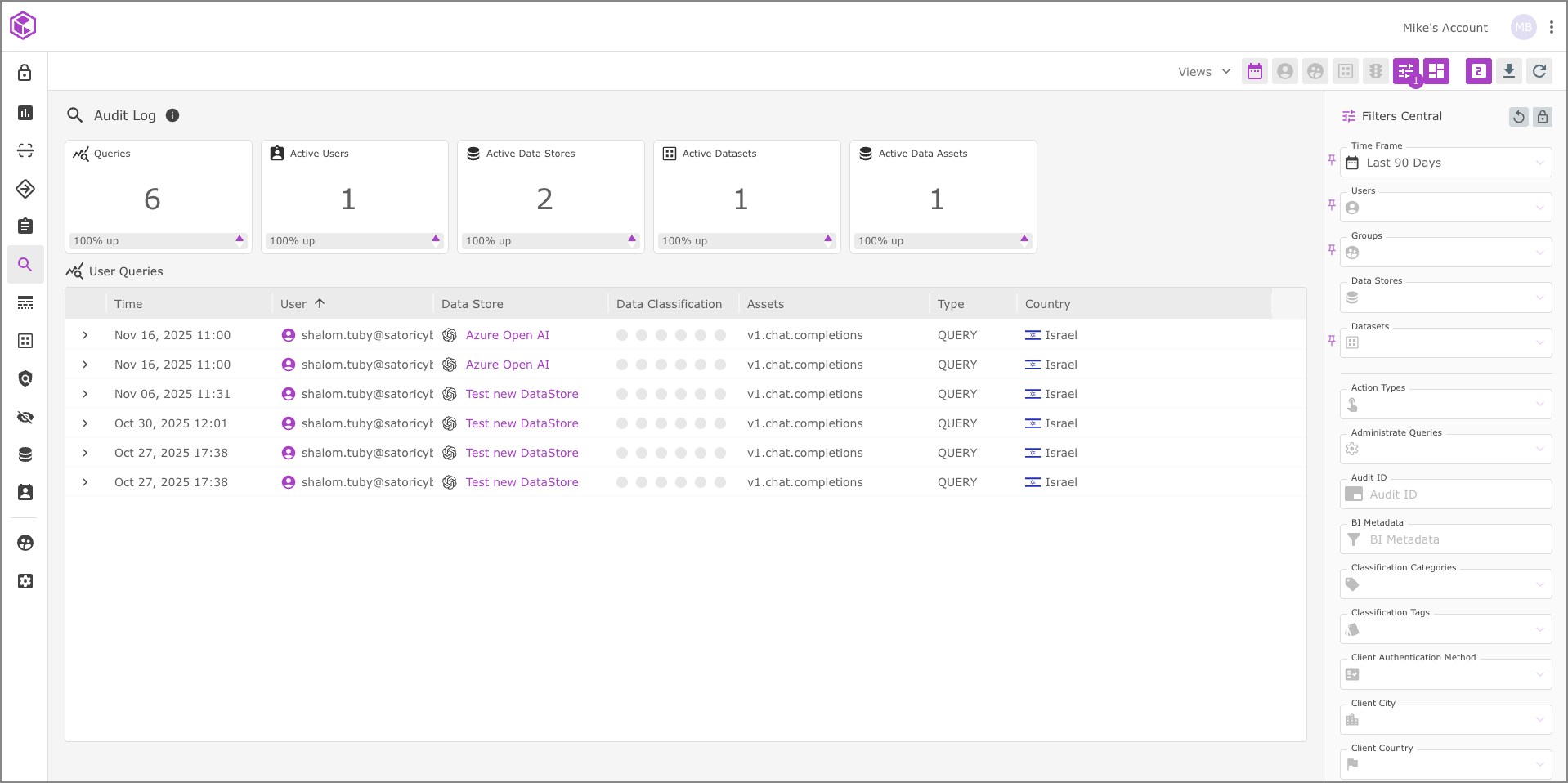Open the database stack icon in the sidebar
Image resolution: width=1568 pixels, height=783 pixels.
pos(25,454)
